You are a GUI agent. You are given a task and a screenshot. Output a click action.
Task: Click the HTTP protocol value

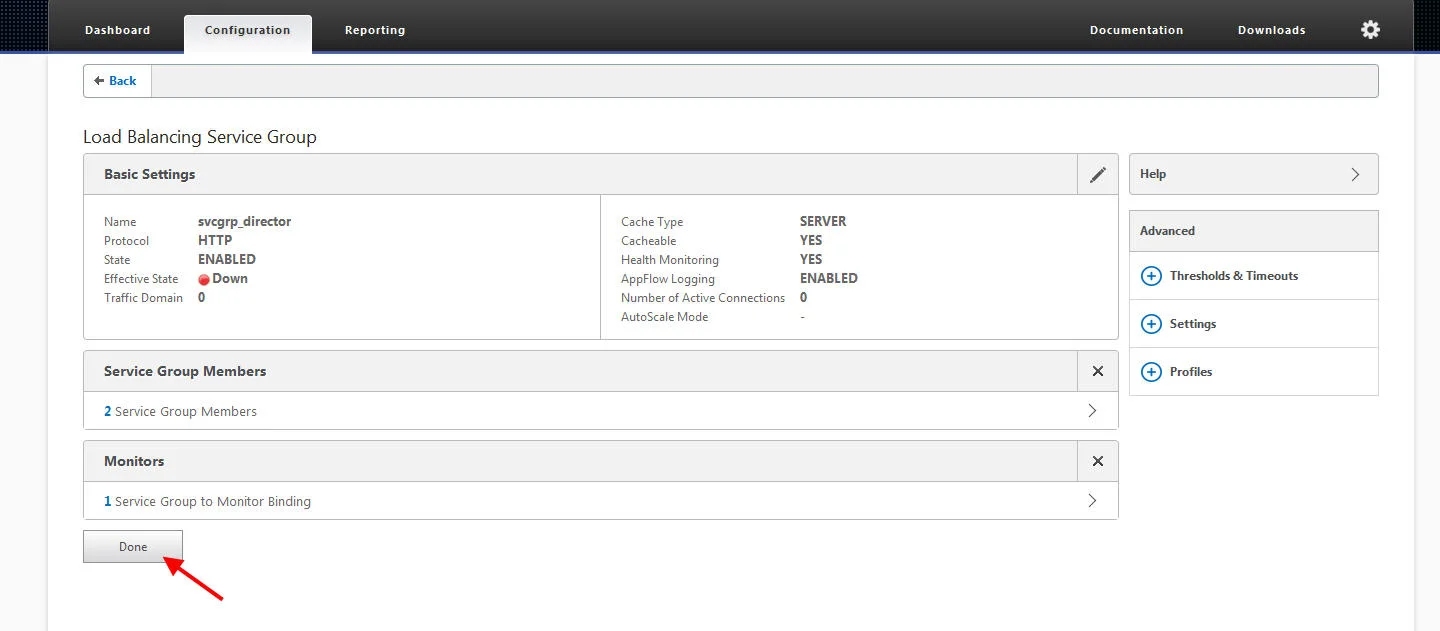pos(215,241)
